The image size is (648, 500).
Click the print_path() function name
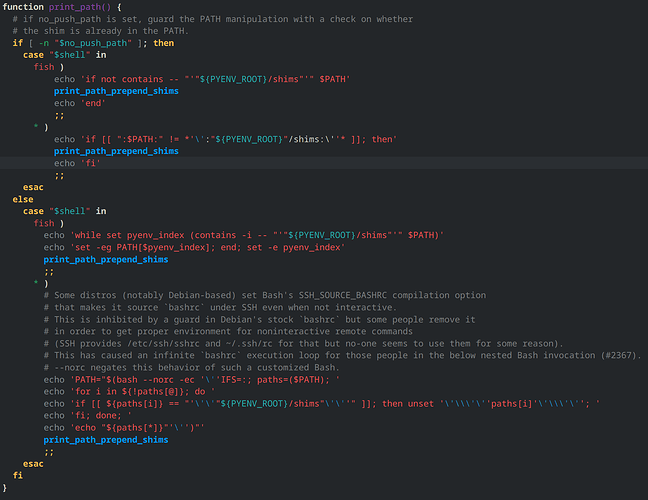[x=80, y=7]
